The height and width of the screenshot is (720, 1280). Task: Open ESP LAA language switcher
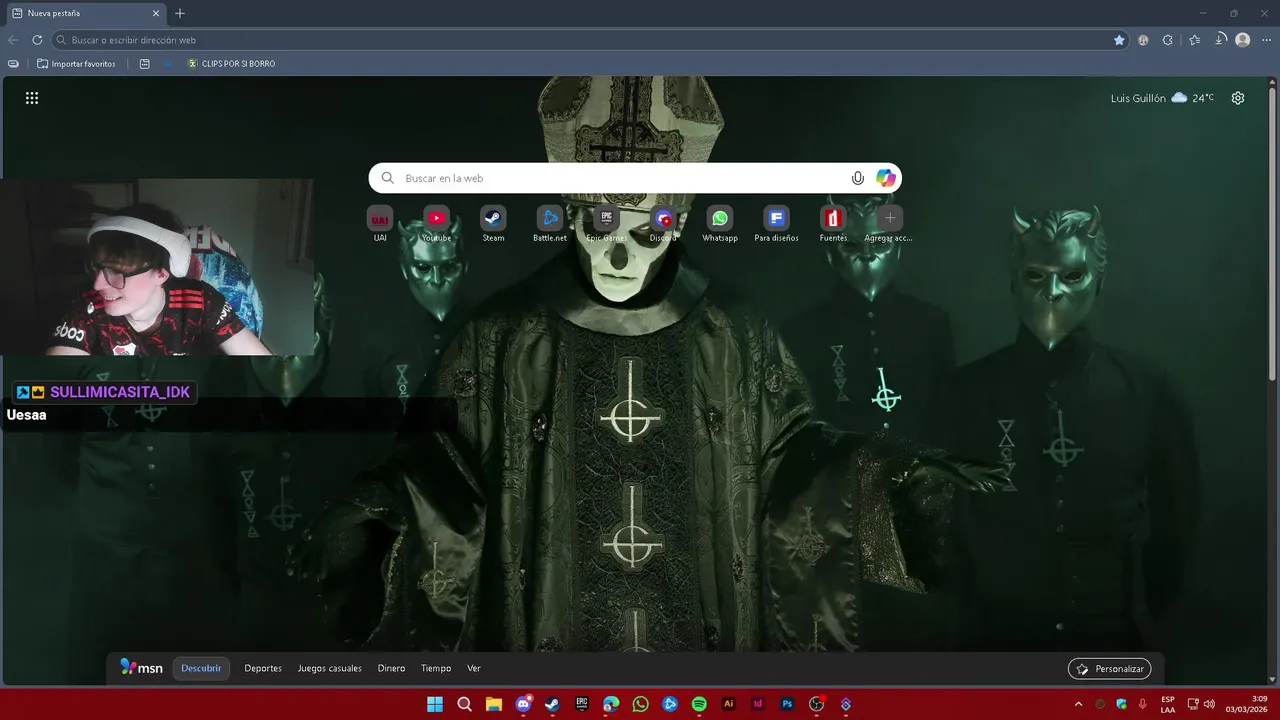click(1168, 704)
